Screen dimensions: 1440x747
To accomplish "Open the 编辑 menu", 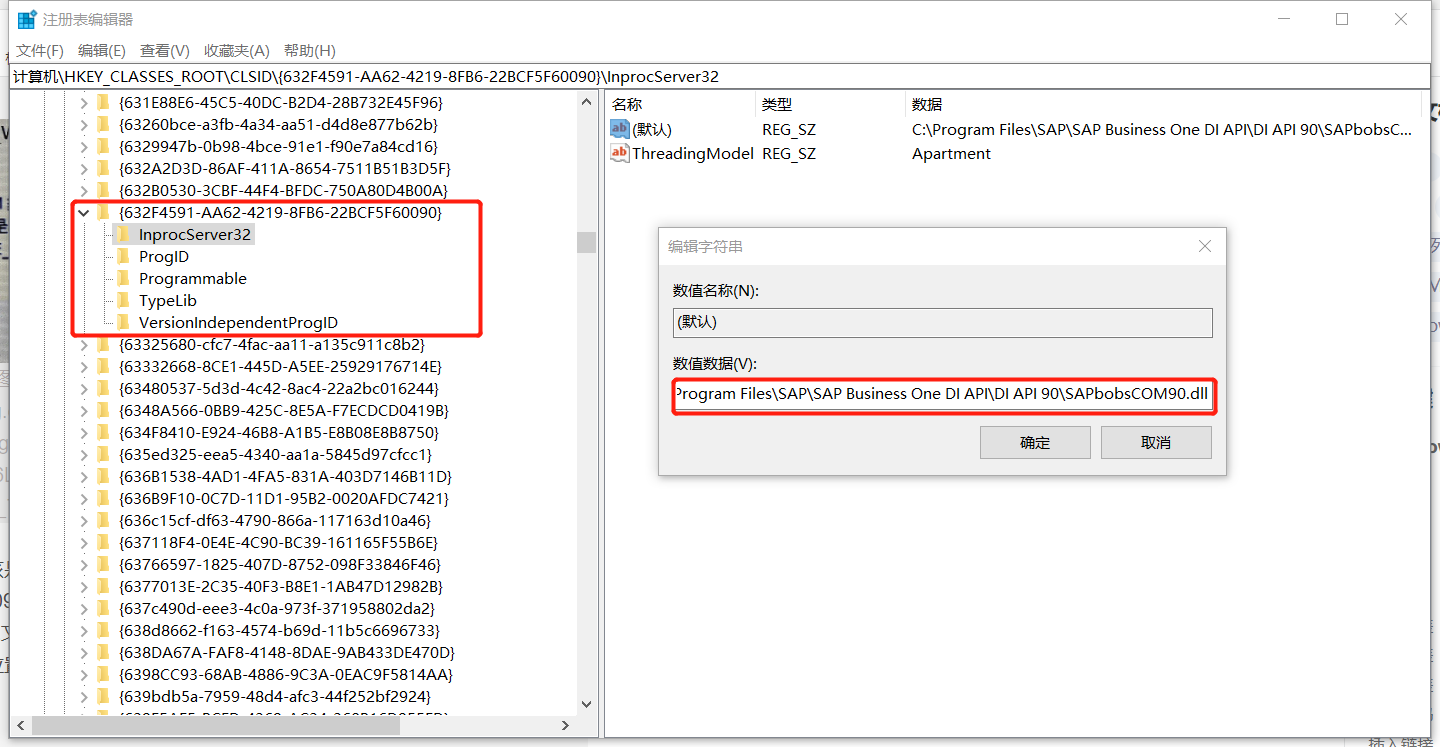I will (101, 50).
